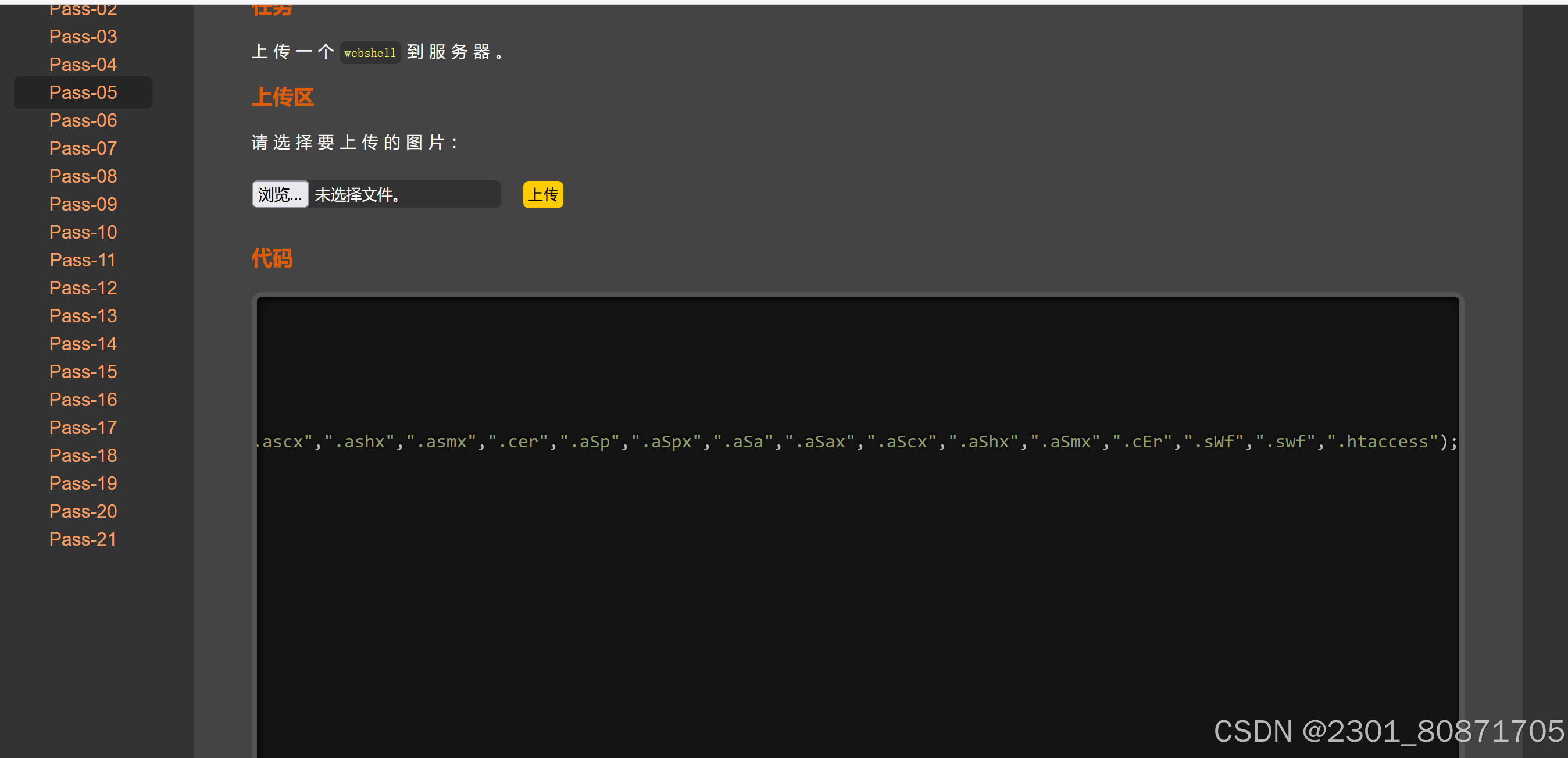Go to Pass-15 in sidebar

[83, 372]
